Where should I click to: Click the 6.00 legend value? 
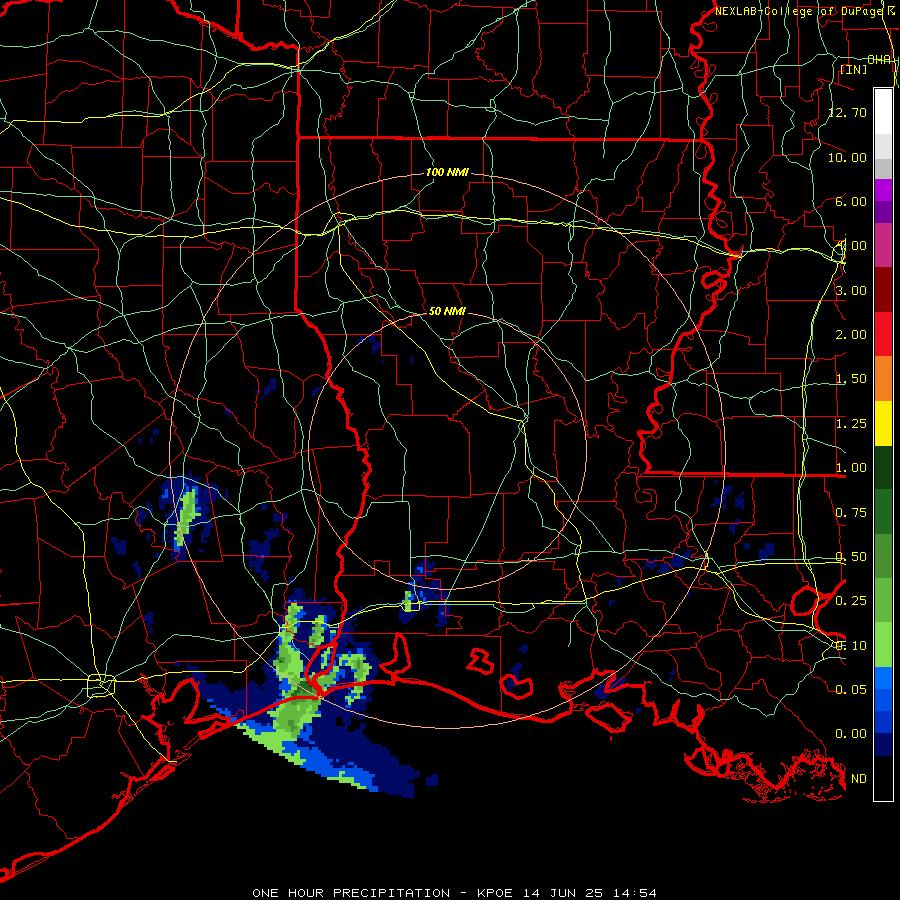(851, 201)
